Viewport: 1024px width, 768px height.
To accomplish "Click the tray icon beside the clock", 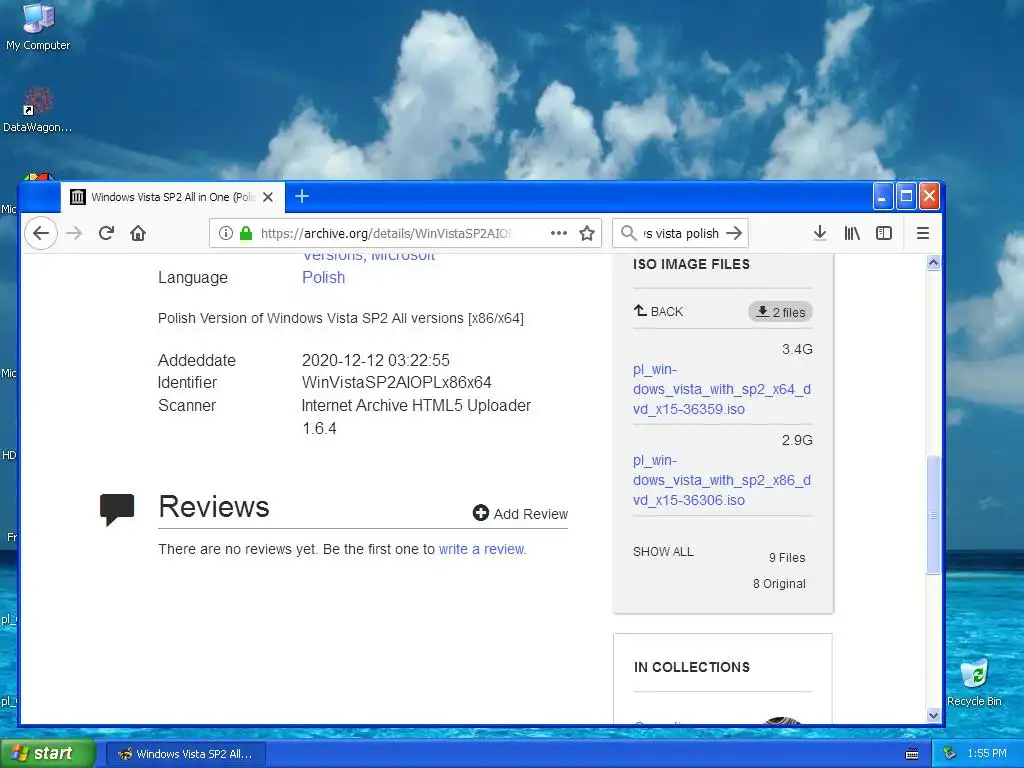I will click(x=950, y=754).
